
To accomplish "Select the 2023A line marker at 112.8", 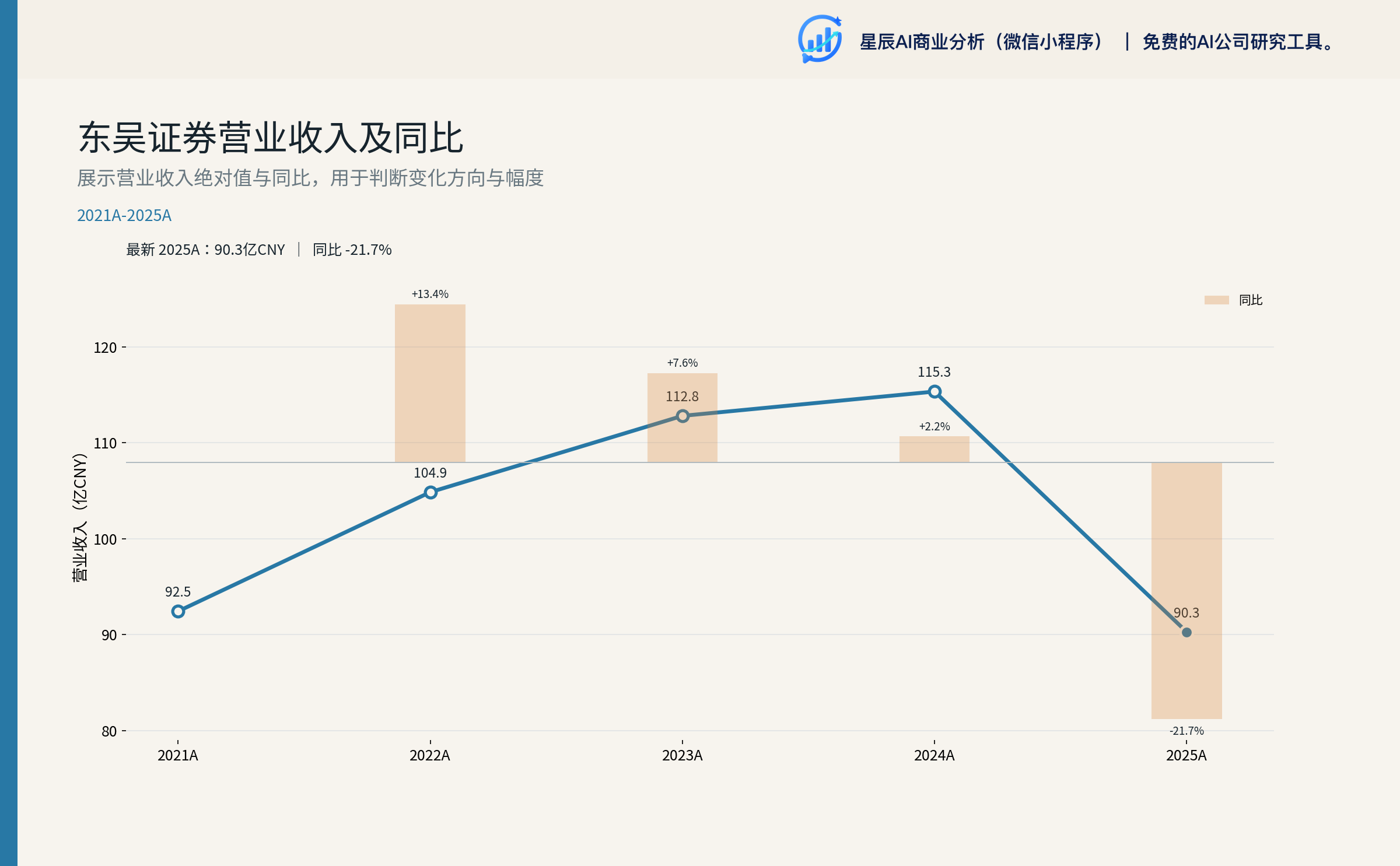I will (x=682, y=416).
